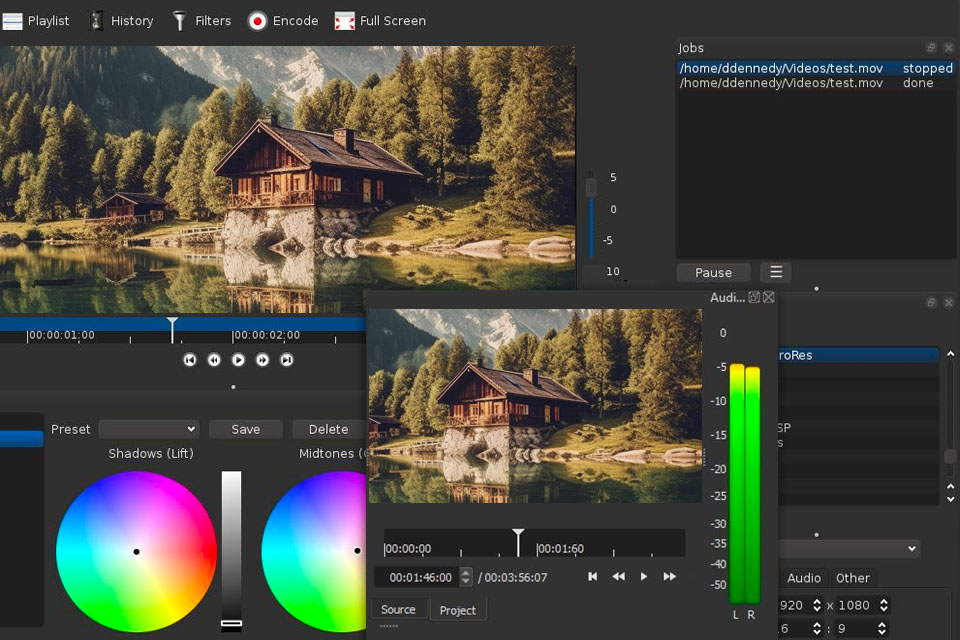Skip to previous in floating player
The width and height of the screenshot is (960, 640).
click(x=592, y=576)
